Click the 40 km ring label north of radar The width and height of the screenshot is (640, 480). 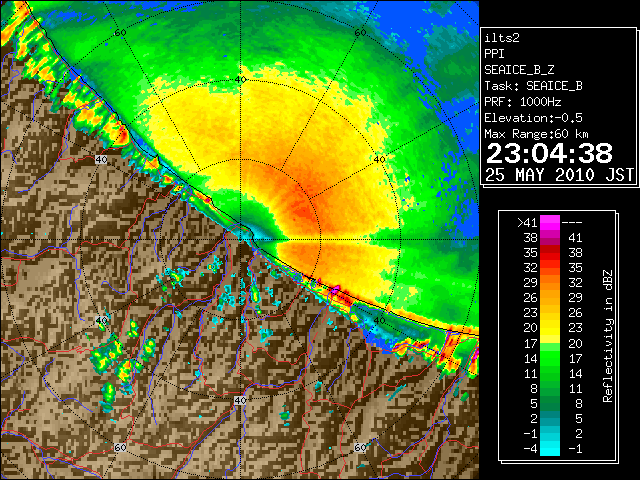pyautogui.click(x=240, y=80)
